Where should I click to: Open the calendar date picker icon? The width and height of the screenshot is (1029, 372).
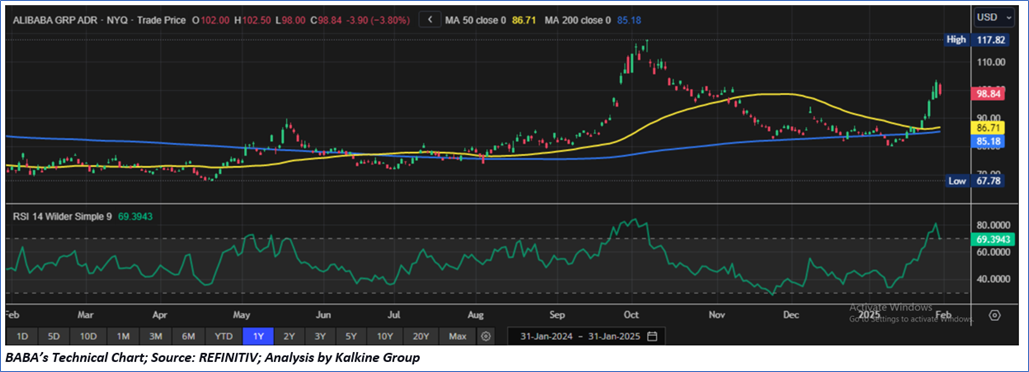pyautogui.click(x=652, y=336)
